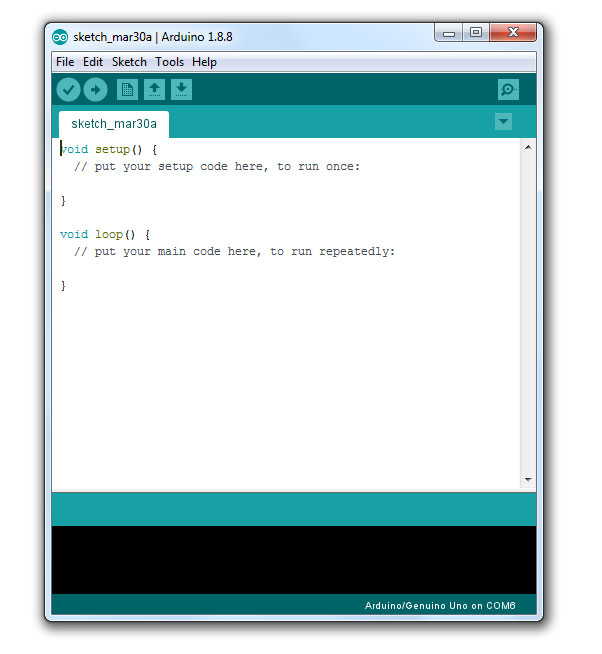Click the 'void loop() {' line
Screen dimensions: 602x654
coord(105,234)
